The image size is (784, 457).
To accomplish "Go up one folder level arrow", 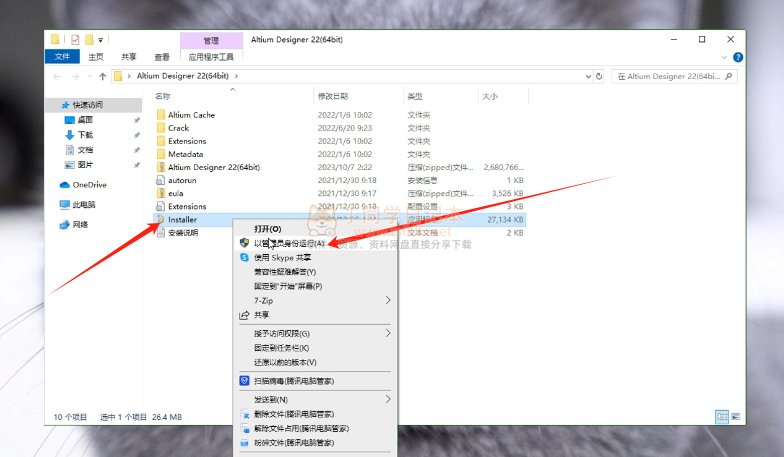I will [102, 76].
